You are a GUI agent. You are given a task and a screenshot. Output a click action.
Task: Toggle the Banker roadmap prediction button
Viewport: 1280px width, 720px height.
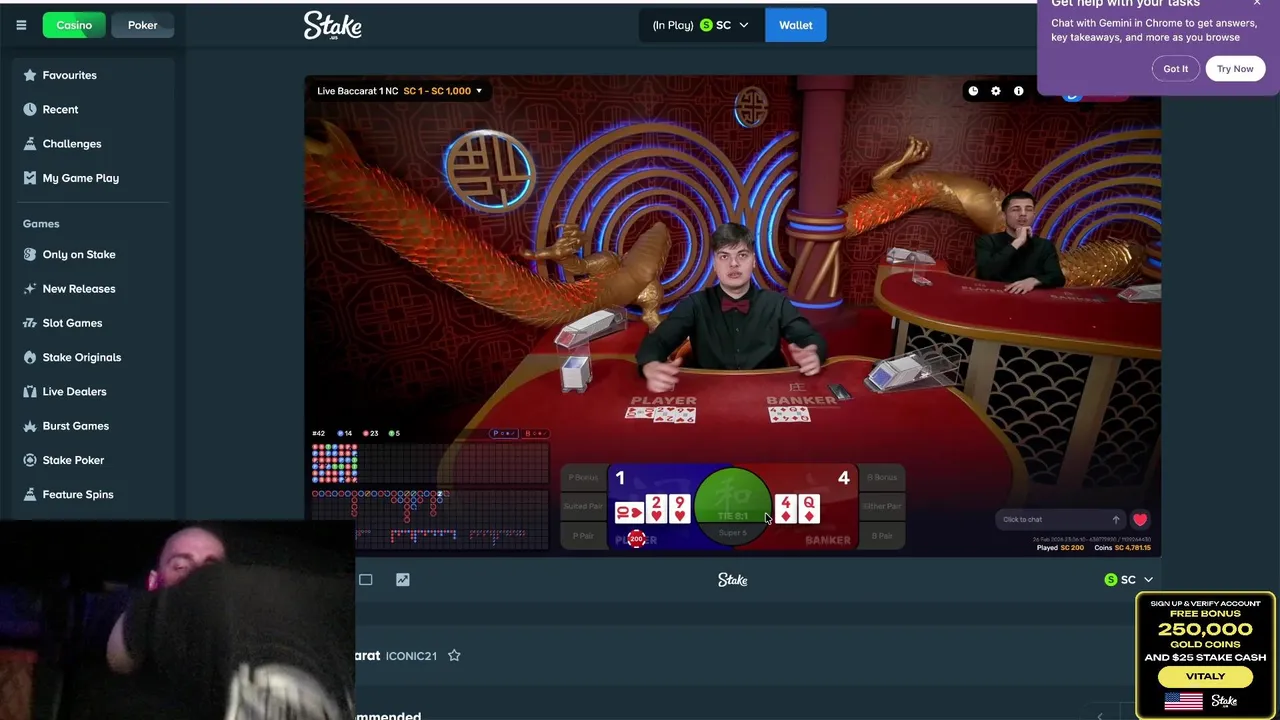(x=535, y=433)
